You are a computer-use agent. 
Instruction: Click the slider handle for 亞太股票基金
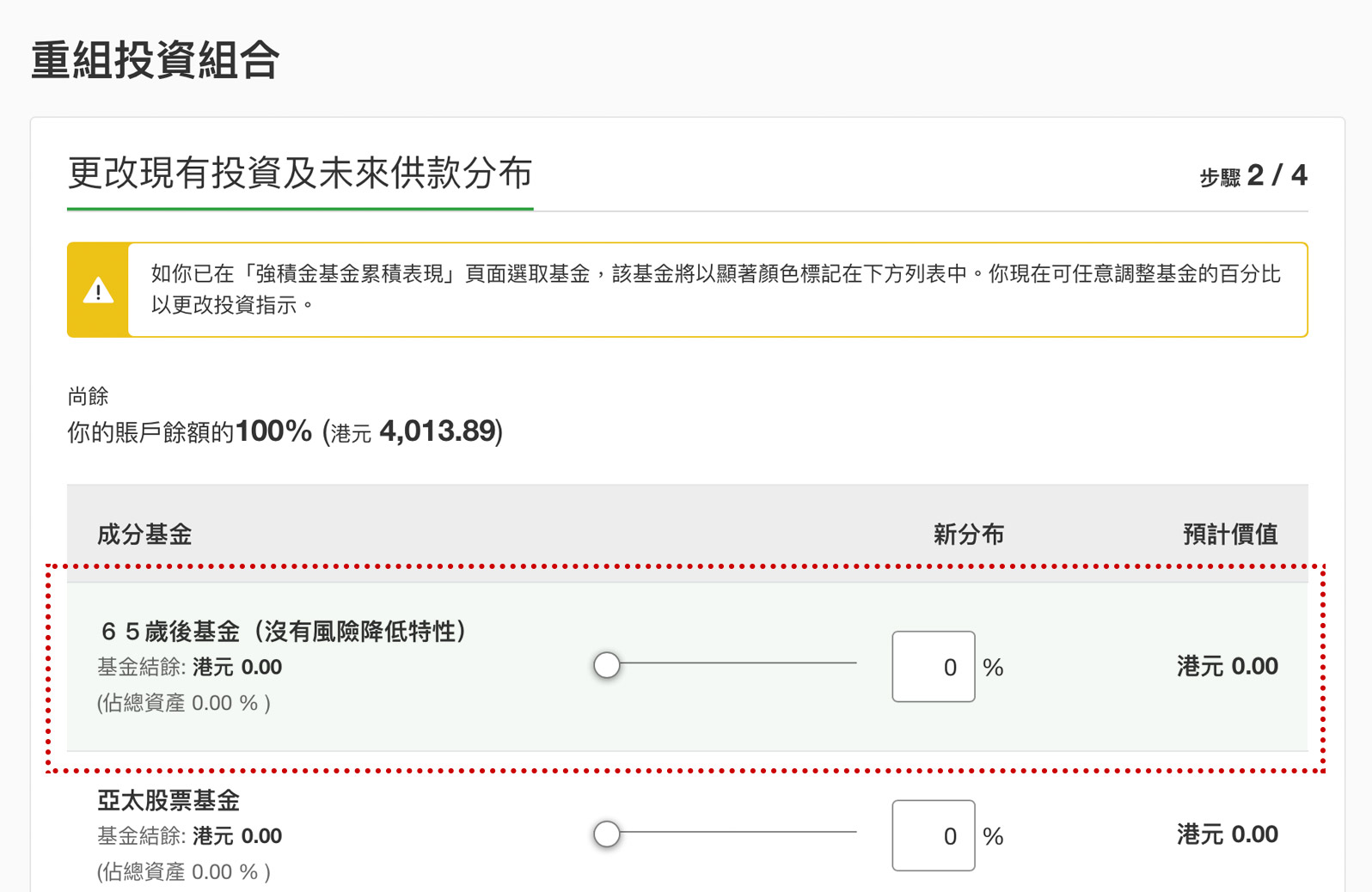pyautogui.click(x=607, y=834)
